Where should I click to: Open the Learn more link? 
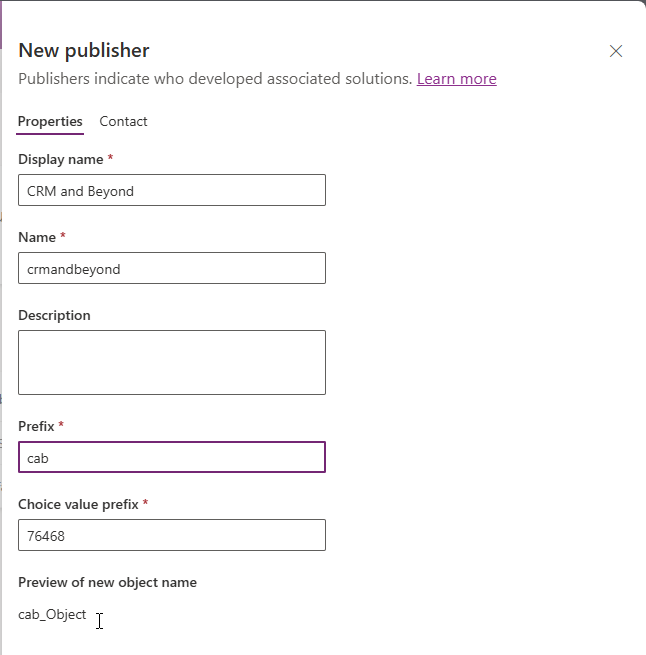click(457, 79)
